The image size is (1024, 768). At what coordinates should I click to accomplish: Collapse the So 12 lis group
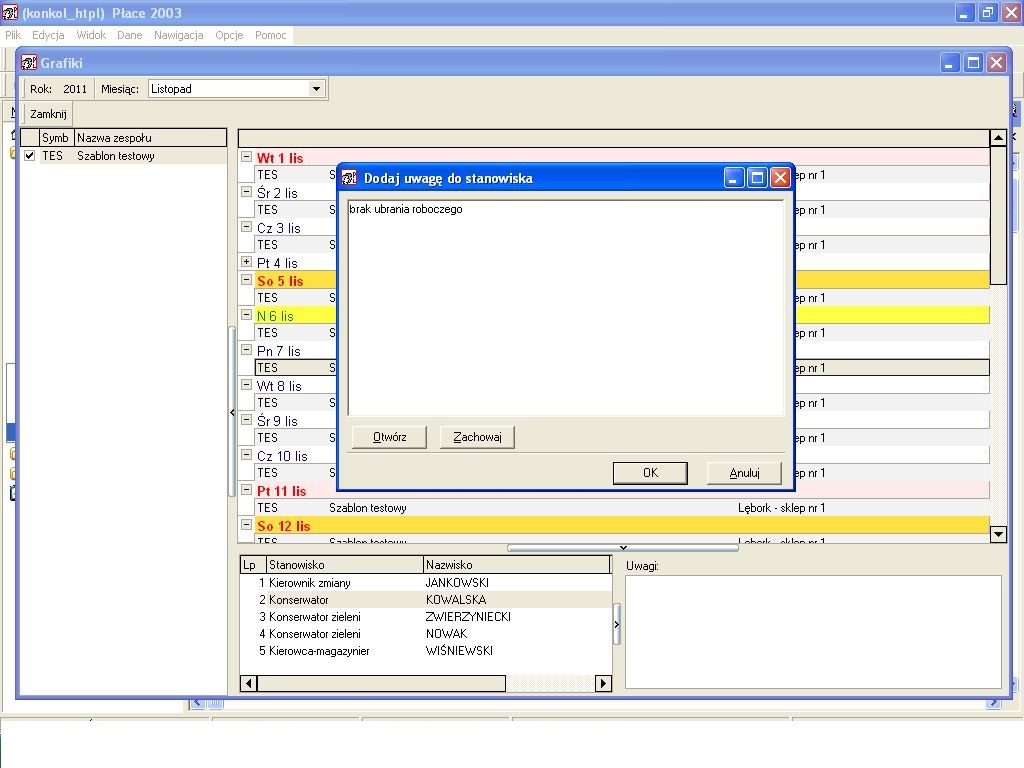pyautogui.click(x=246, y=525)
